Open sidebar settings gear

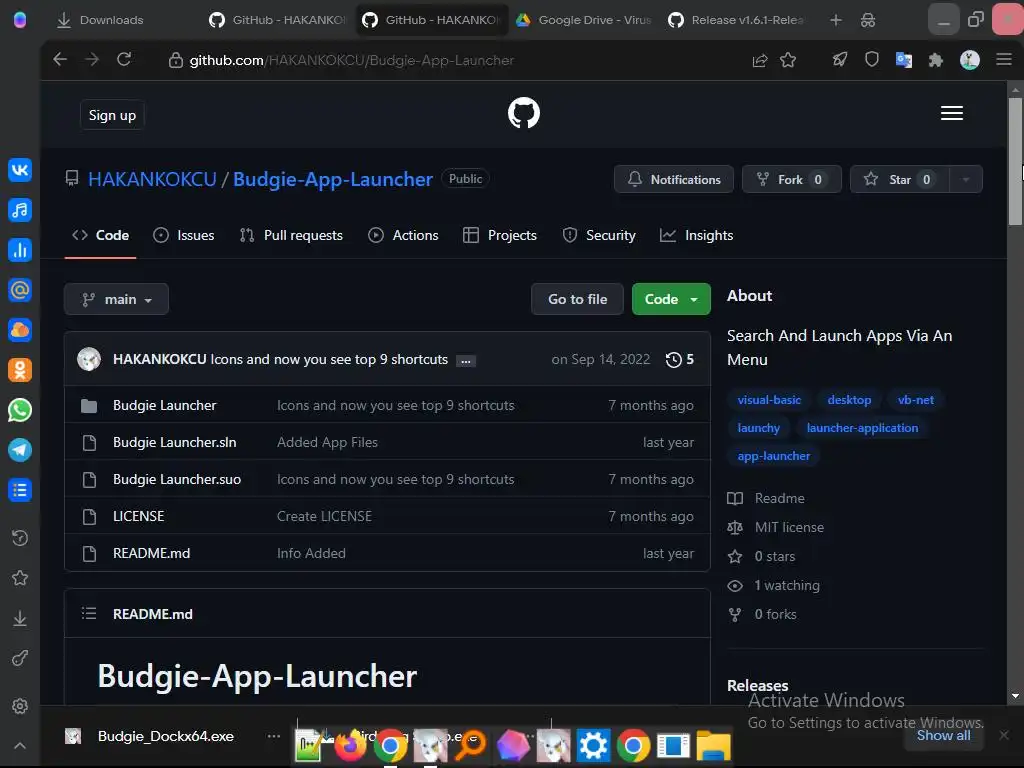pyautogui.click(x=20, y=706)
